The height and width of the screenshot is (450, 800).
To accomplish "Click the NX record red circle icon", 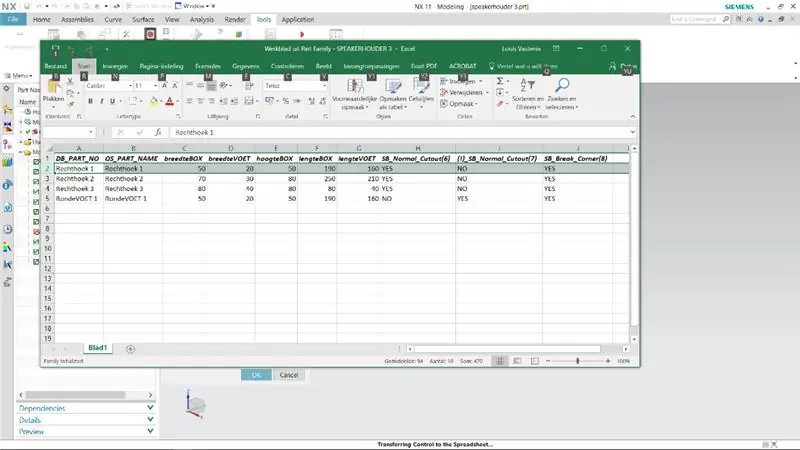I will [x=150, y=34].
